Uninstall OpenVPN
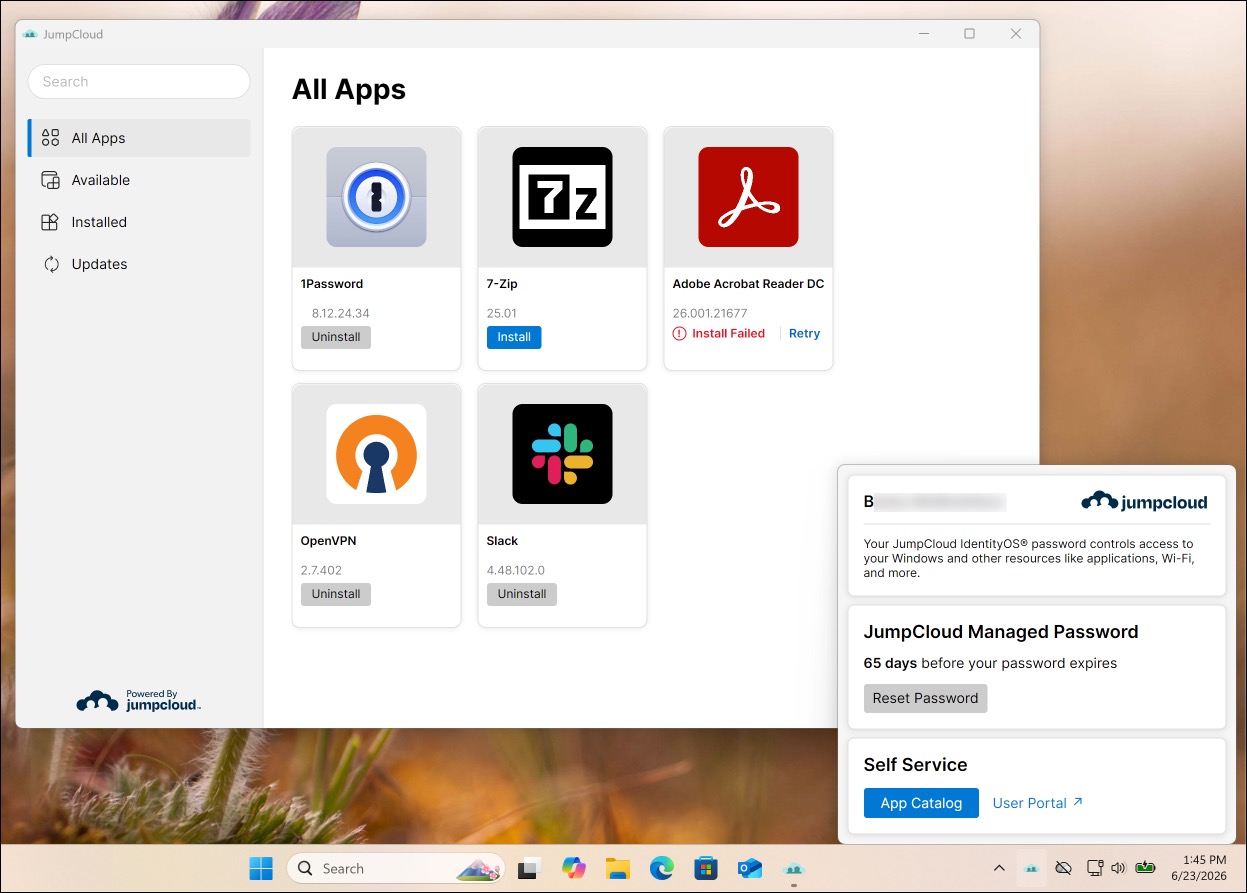1247x893 pixels. click(336, 594)
